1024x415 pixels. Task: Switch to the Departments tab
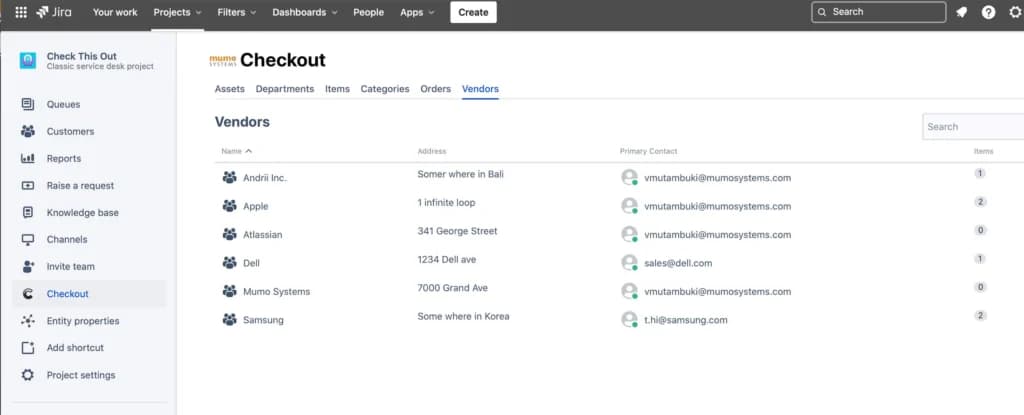[x=285, y=89]
